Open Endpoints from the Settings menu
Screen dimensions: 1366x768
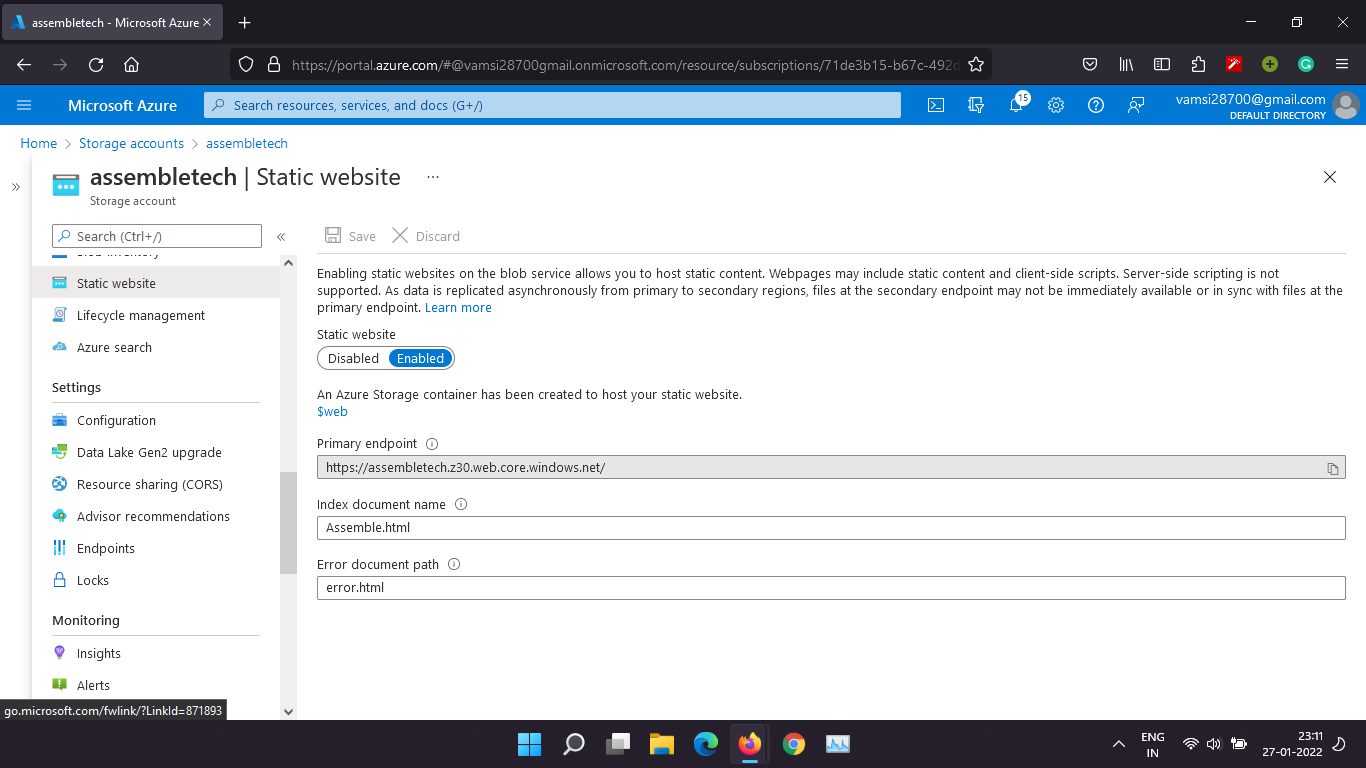coord(105,548)
